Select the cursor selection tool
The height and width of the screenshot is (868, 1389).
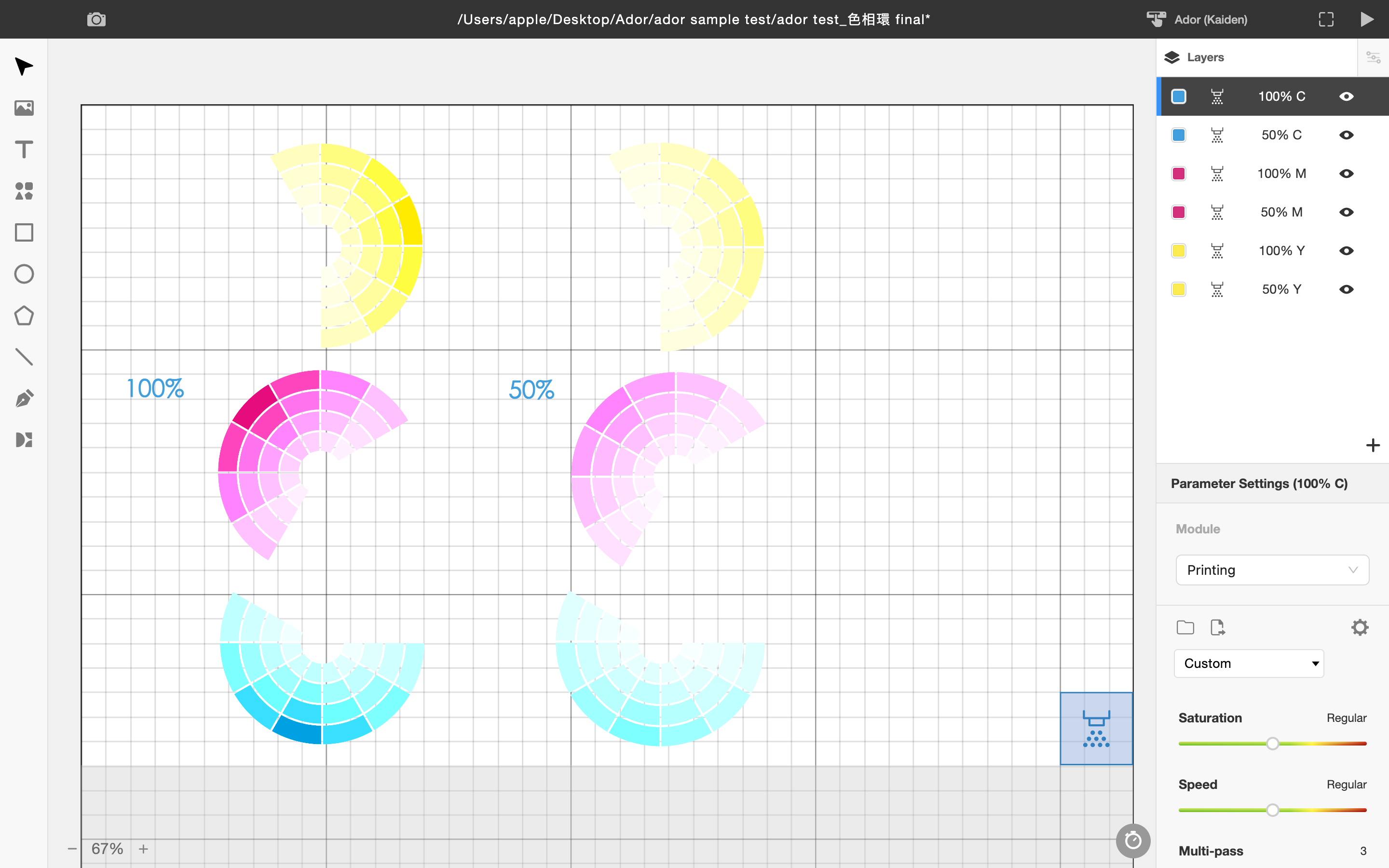click(x=24, y=67)
